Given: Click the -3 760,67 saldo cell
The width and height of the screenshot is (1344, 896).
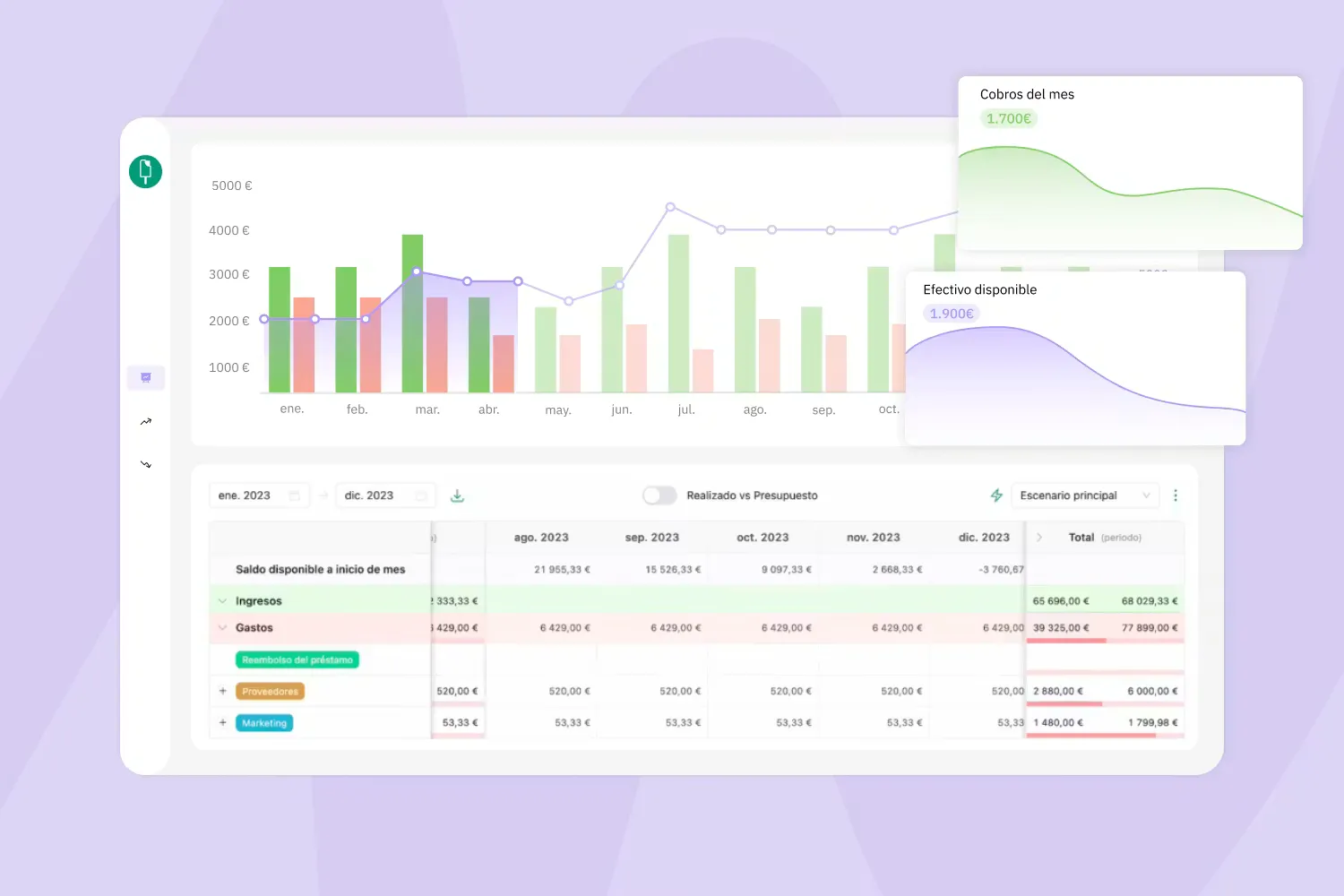Looking at the screenshot, I should pyautogui.click(x=1001, y=570).
